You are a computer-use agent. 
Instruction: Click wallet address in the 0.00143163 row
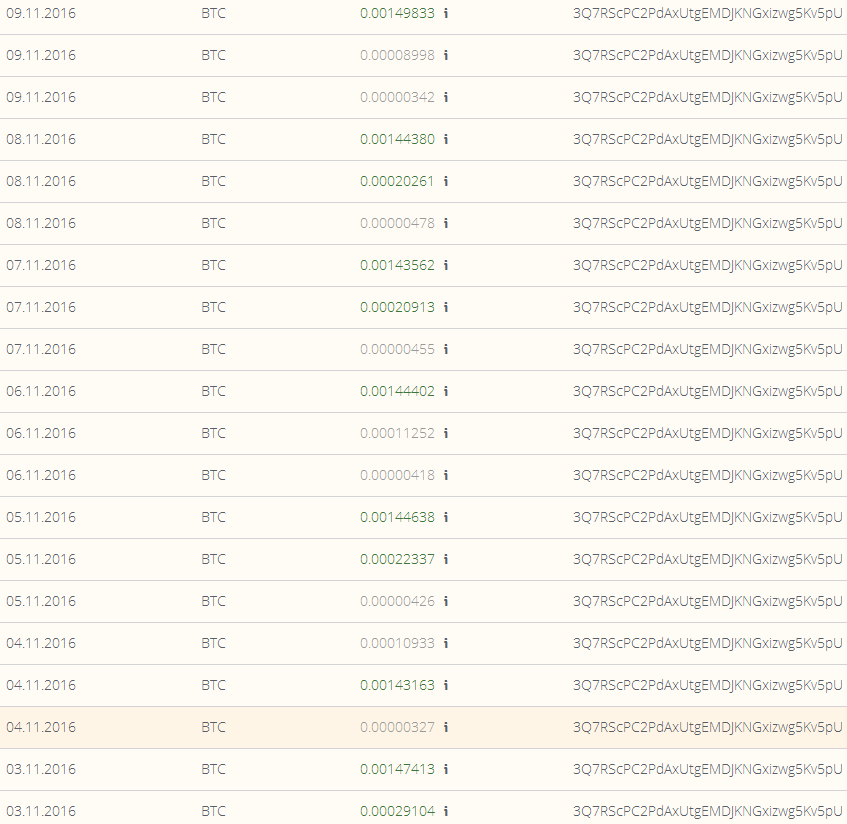708,686
